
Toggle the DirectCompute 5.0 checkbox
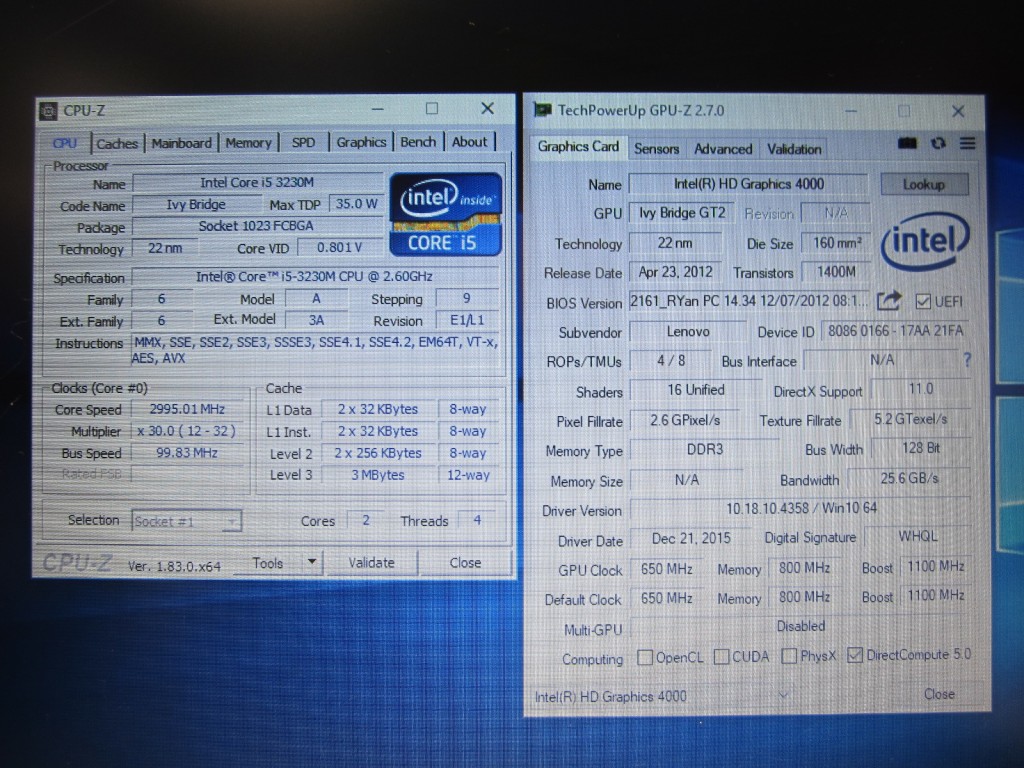(x=855, y=655)
